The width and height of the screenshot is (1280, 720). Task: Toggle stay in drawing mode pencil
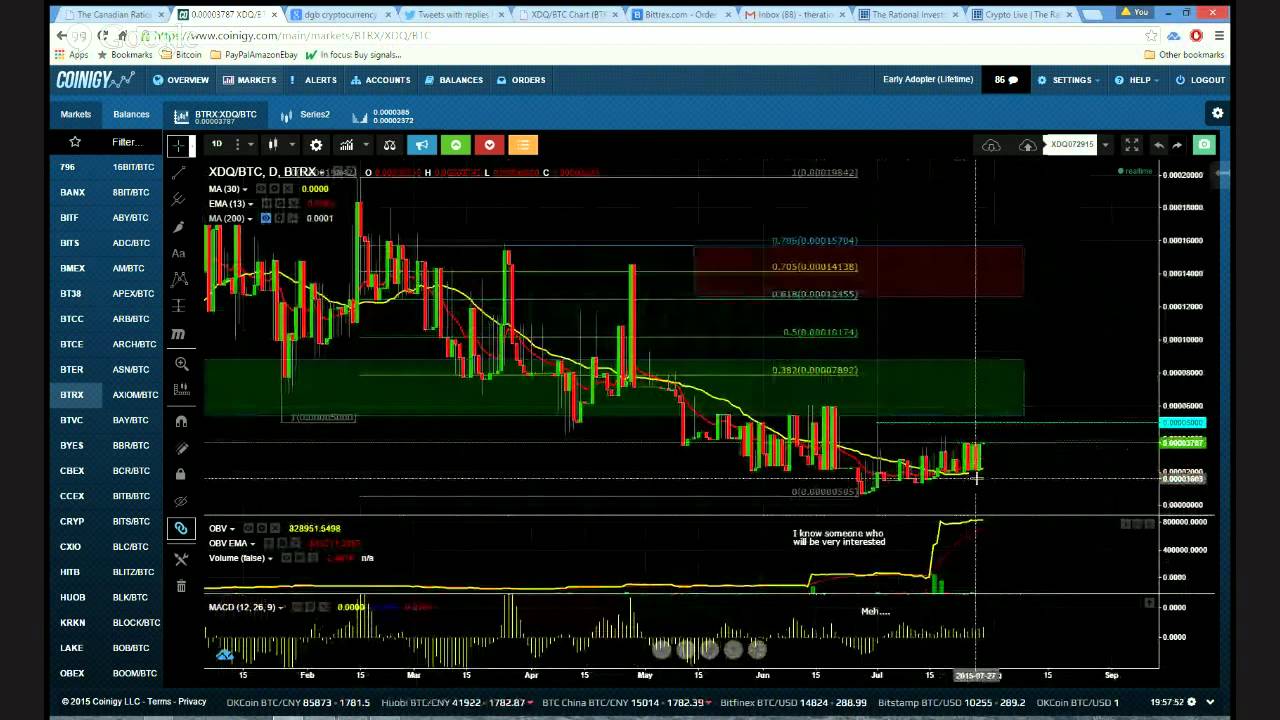point(181,448)
